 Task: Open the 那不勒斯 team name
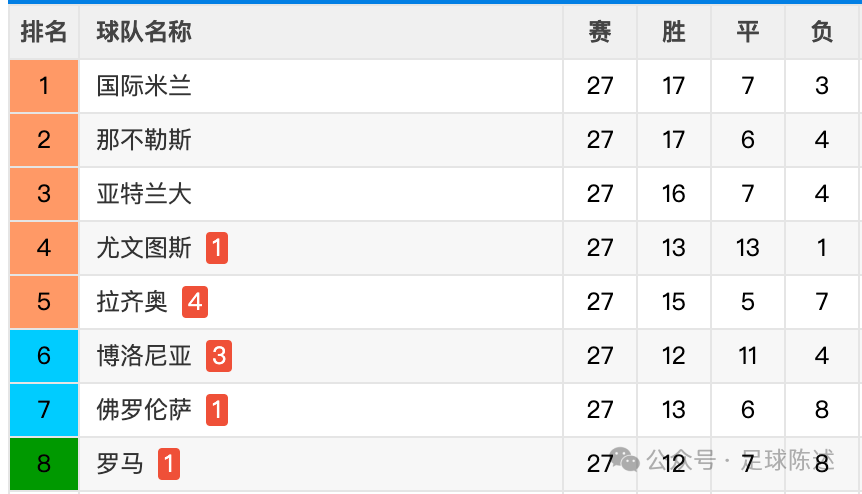144,140
